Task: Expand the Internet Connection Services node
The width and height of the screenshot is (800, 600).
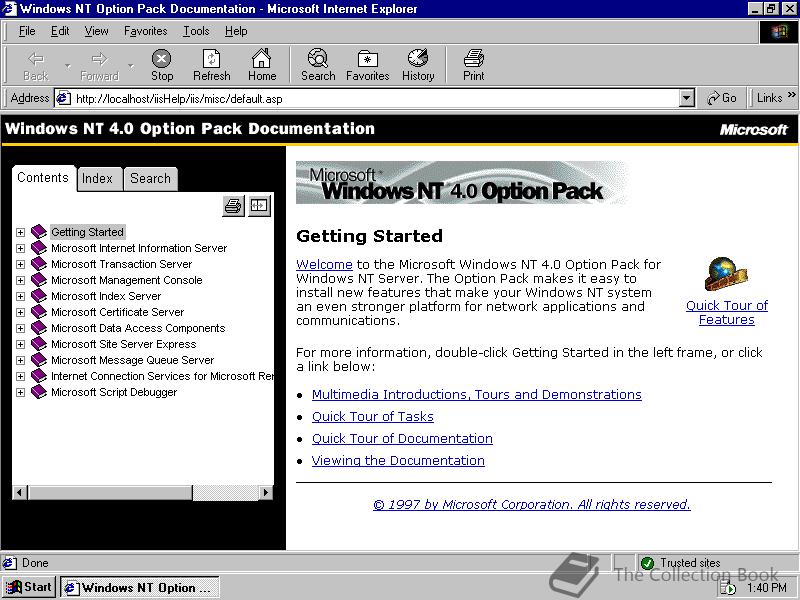Action: [x=20, y=377]
